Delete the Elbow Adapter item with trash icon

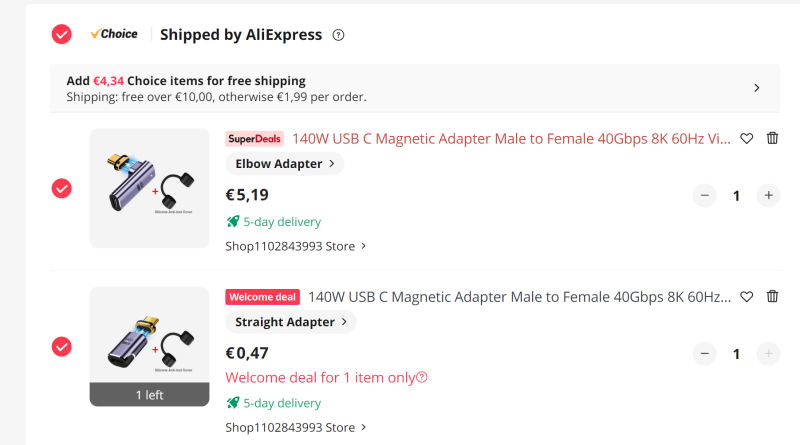pos(772,138)
